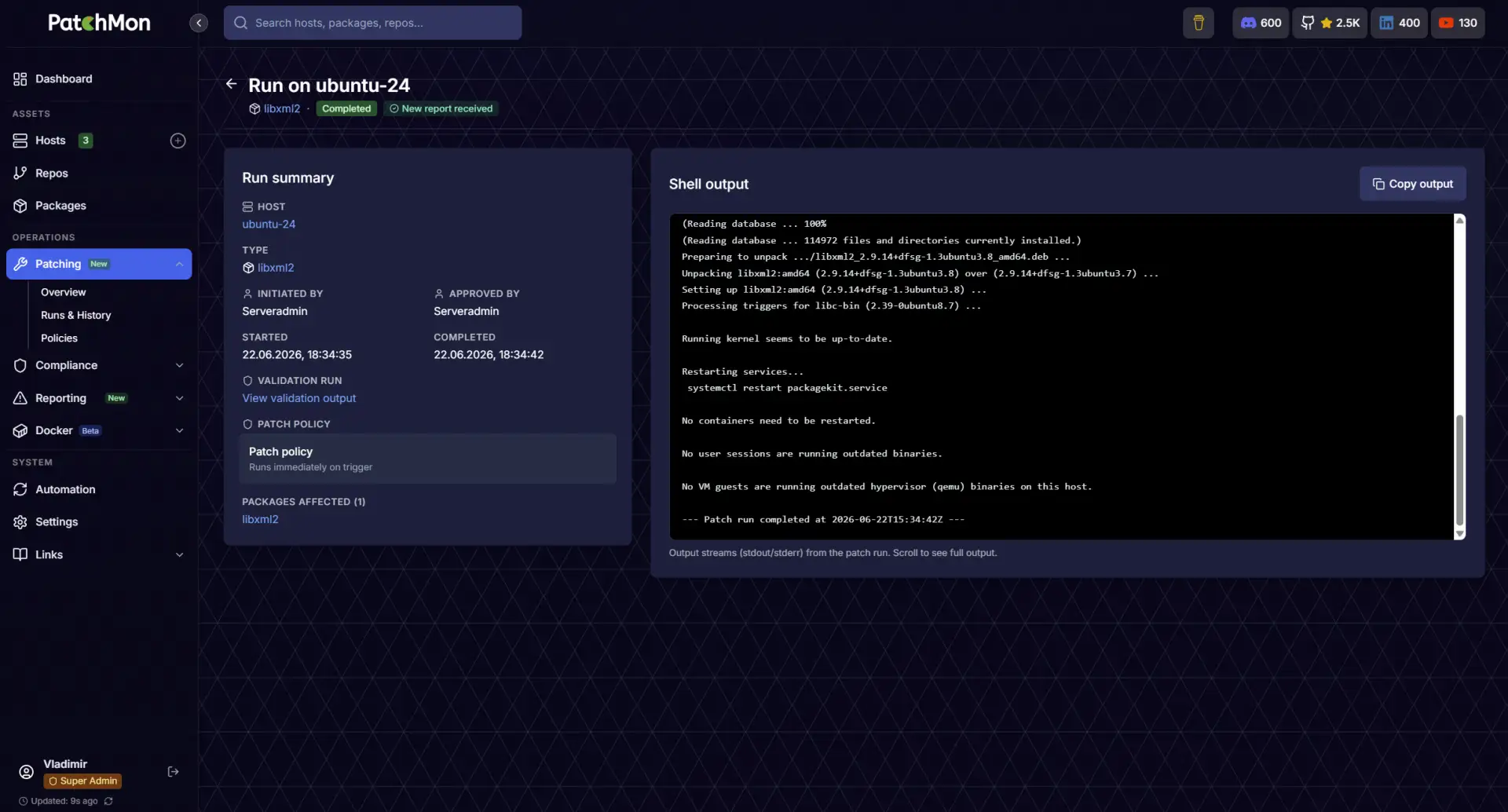Image resolution: width=1508 pixels, height=812 pixels.
Task: Click the systemctl restart packagekit.service line
Action: point(787,388)
